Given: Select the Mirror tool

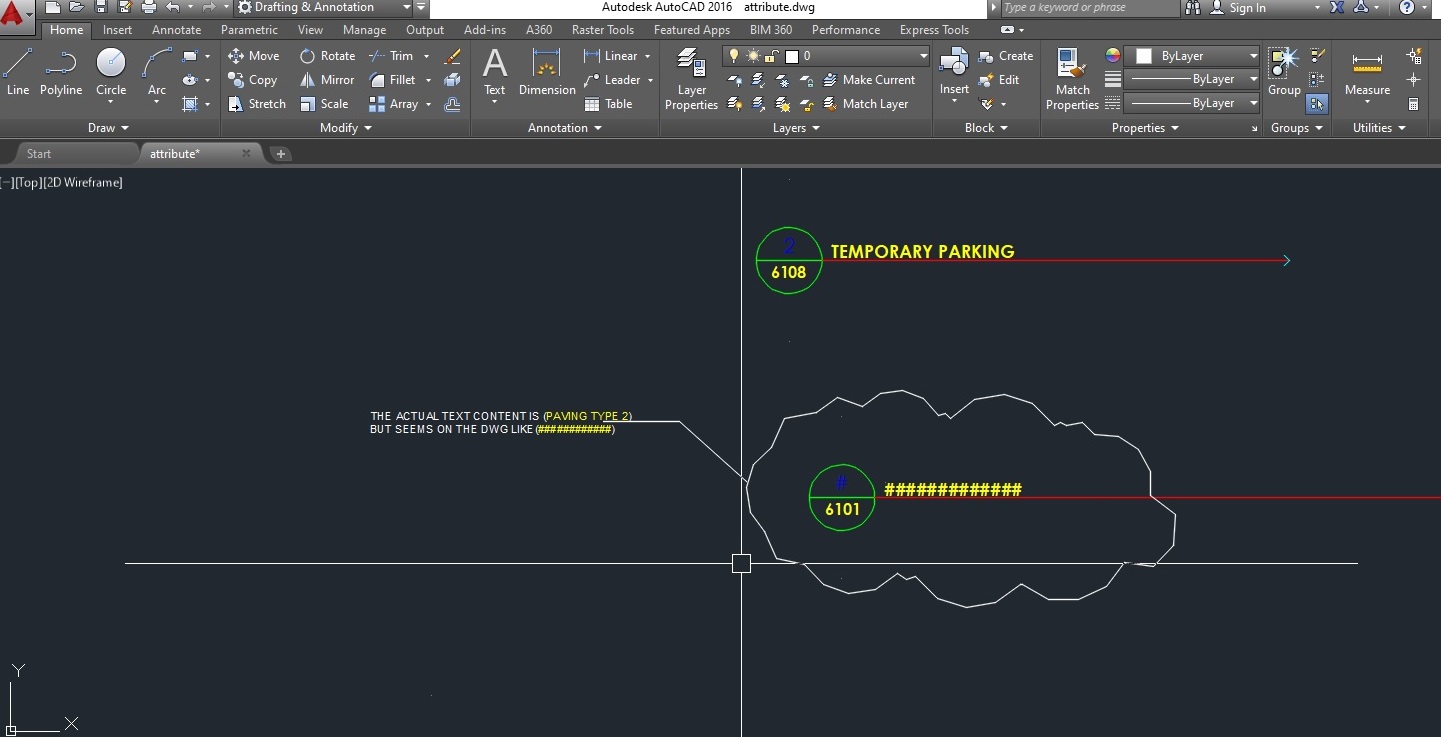Looking at the screenshot, I should click(327, 80).
